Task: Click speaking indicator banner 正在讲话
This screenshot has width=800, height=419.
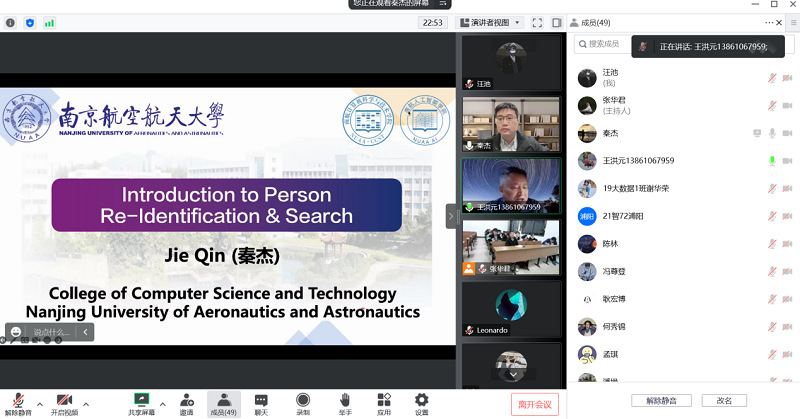Action: [x=708, y=46]
